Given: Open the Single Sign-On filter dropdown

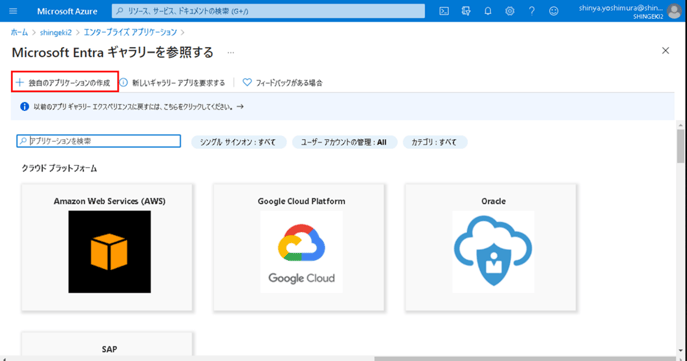Looking at the screenshot, I should point(239,142).
